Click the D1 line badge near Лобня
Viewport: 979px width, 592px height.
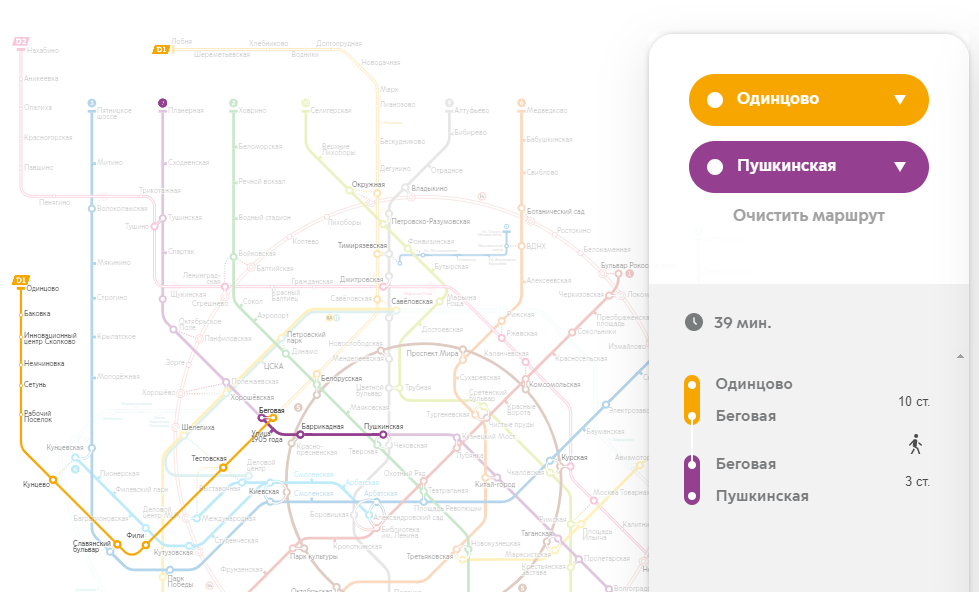[x=161, y=49]
